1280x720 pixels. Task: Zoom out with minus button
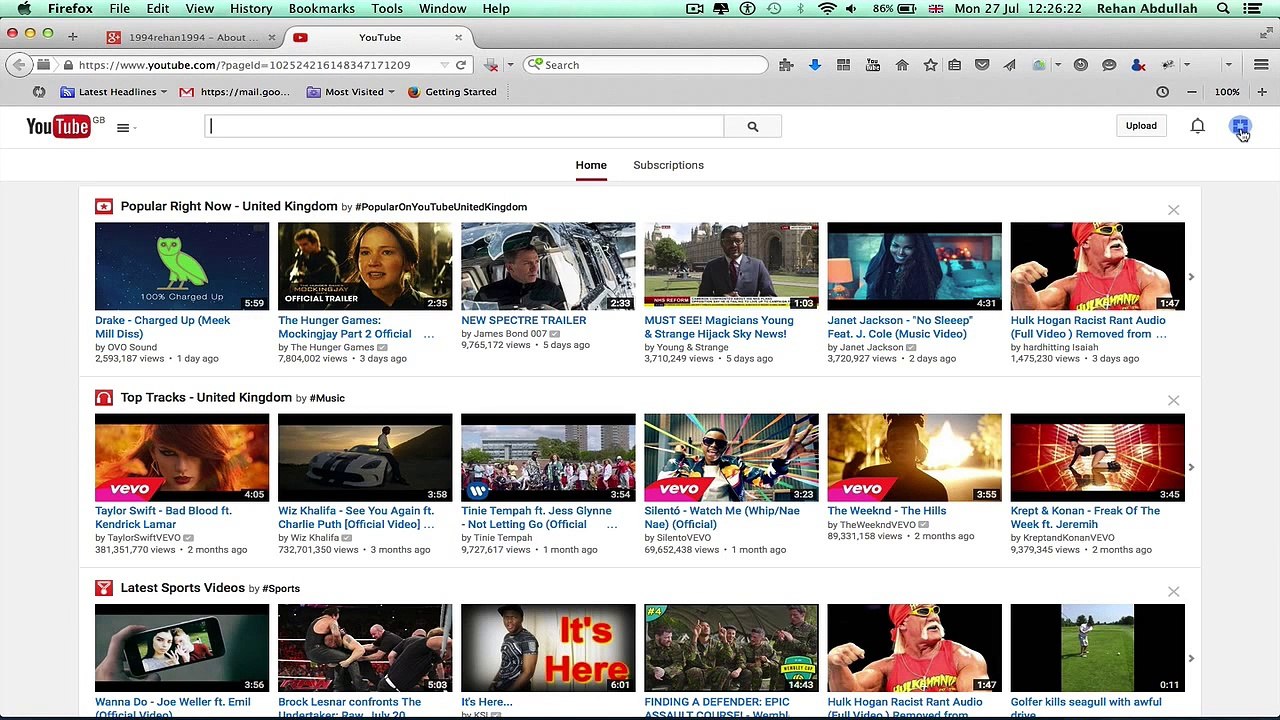coord(1191,92)
